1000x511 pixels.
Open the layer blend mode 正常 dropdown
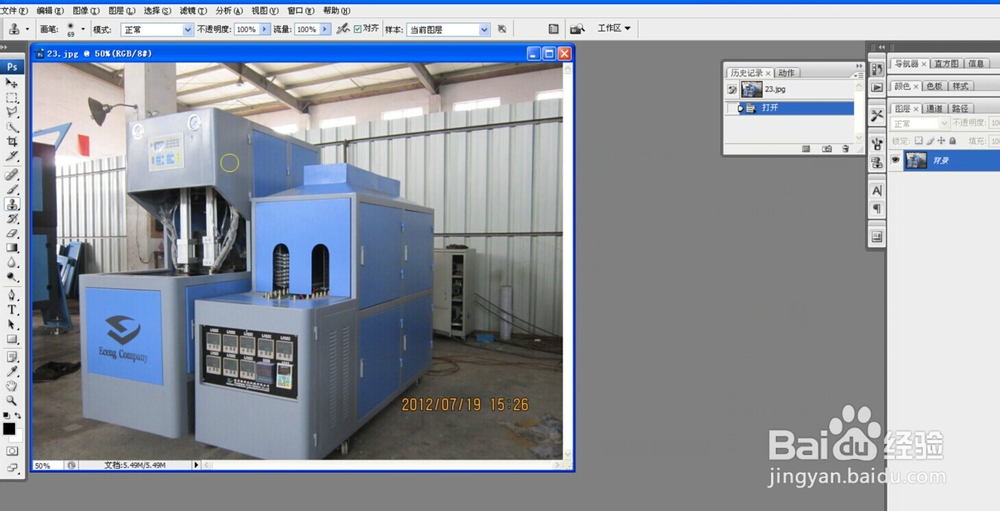(x=920, y=123)
